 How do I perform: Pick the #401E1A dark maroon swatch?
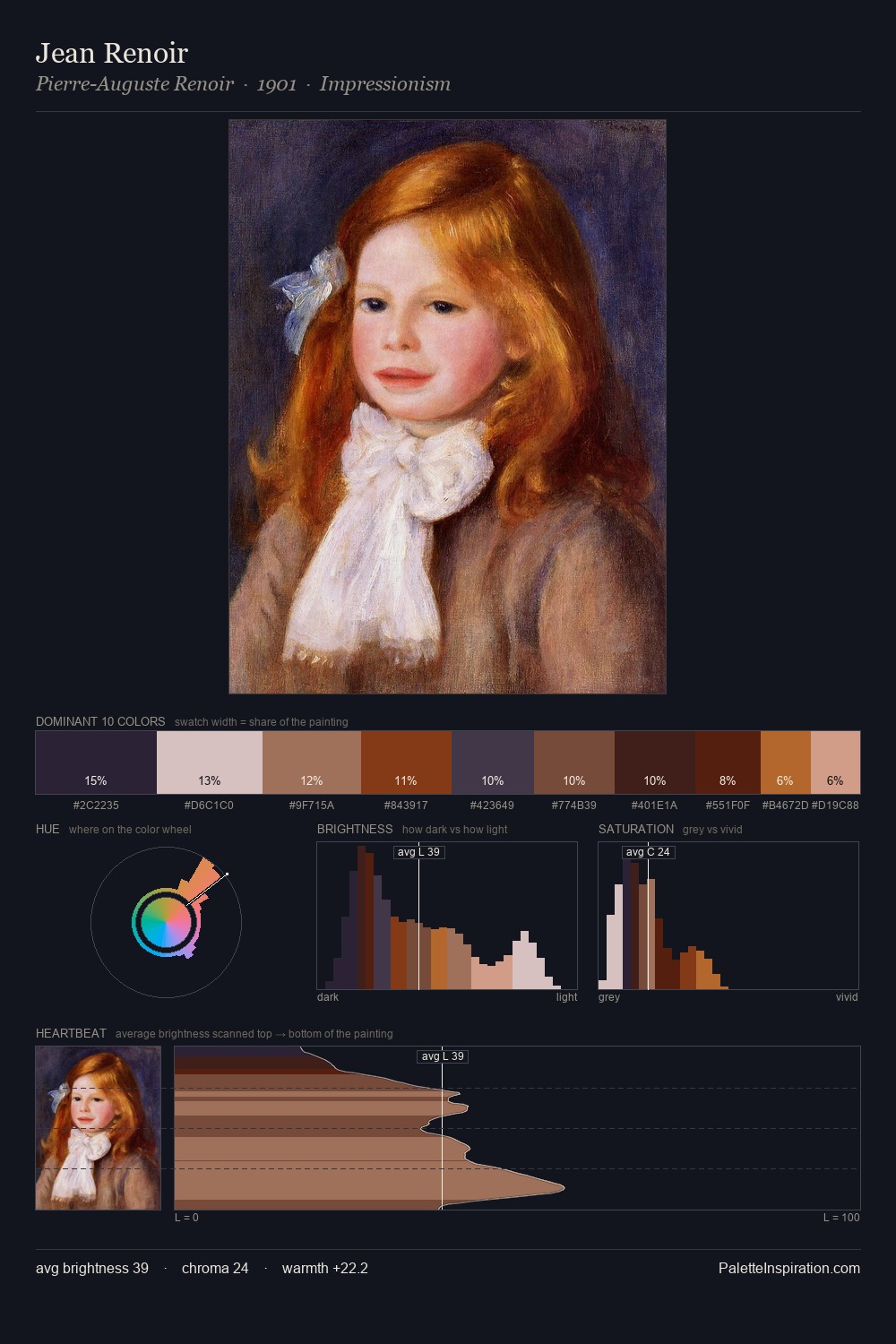tap(655, 762)
